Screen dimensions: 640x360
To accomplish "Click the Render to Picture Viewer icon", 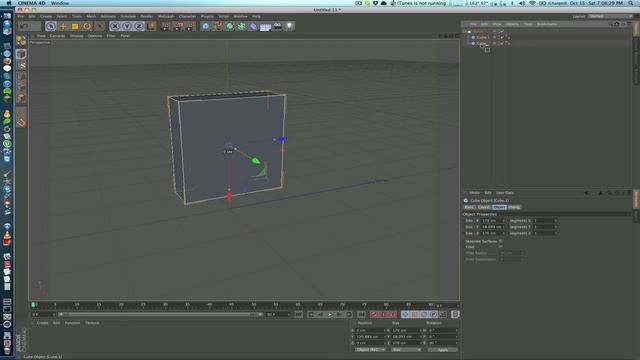I will [x=178, y=27].
